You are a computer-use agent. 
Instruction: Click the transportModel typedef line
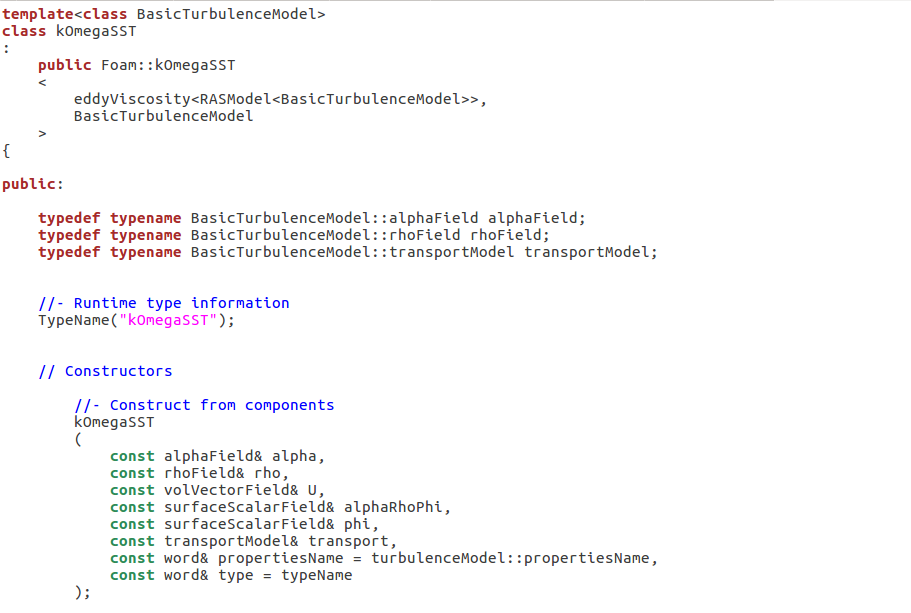[348, 252]
